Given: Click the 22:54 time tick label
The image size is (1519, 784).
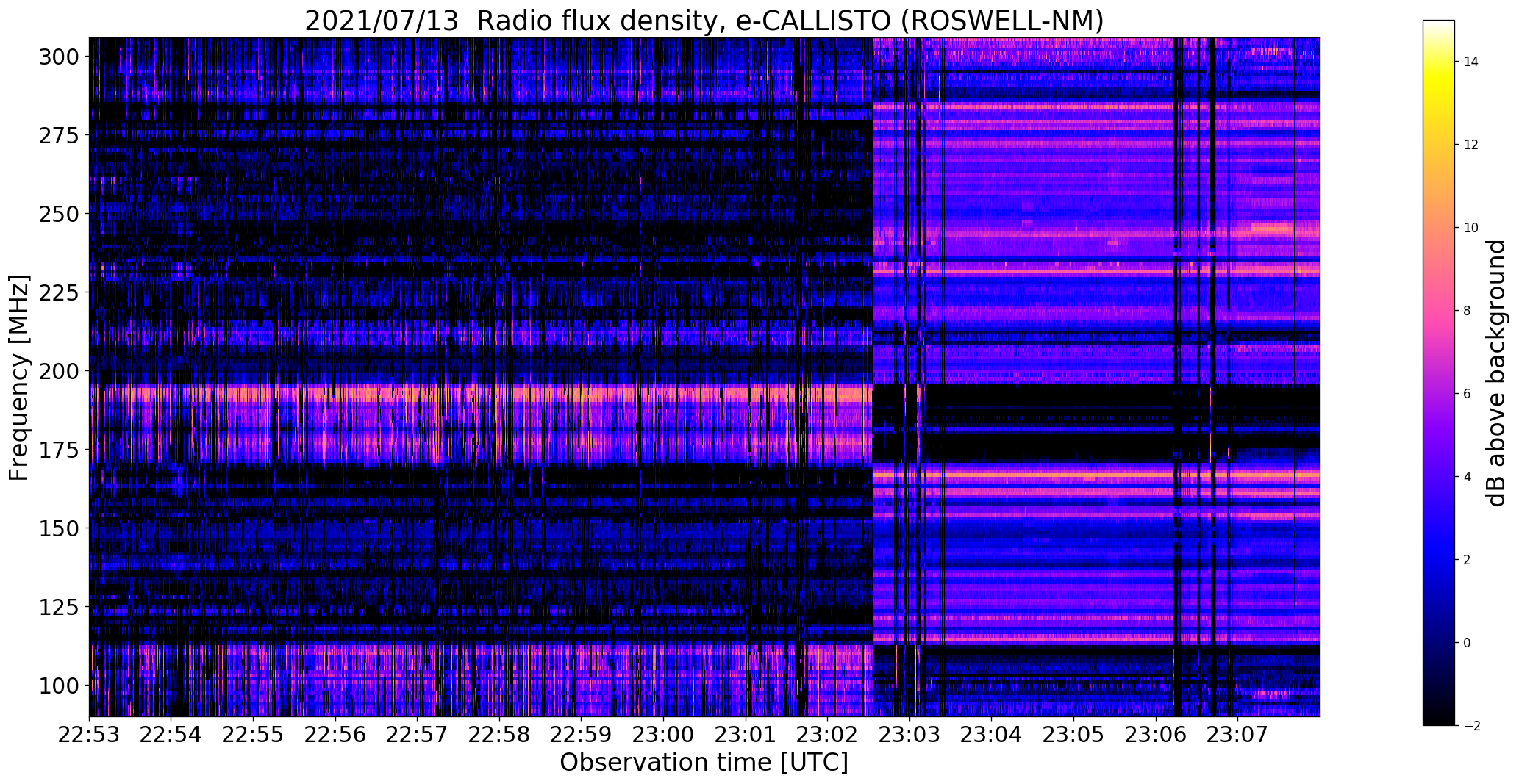Looking at the screenshot, I should click(171, 735).
